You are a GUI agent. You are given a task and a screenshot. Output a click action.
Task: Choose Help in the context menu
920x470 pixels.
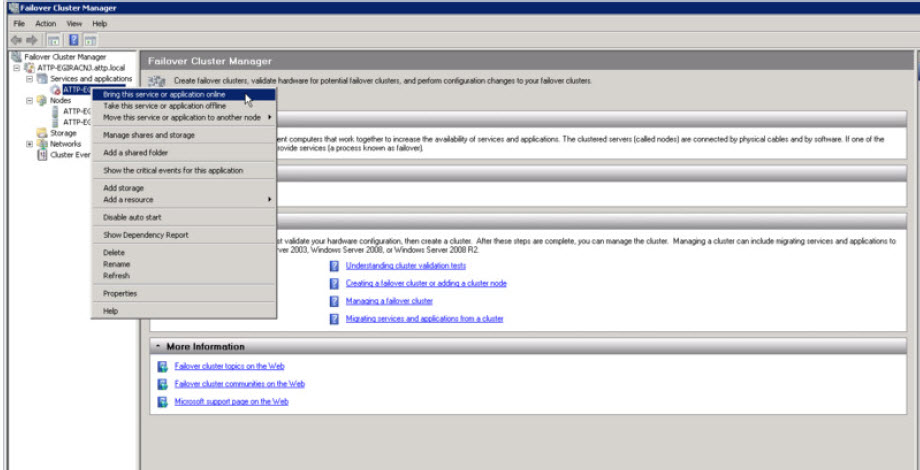click(183, 311)
